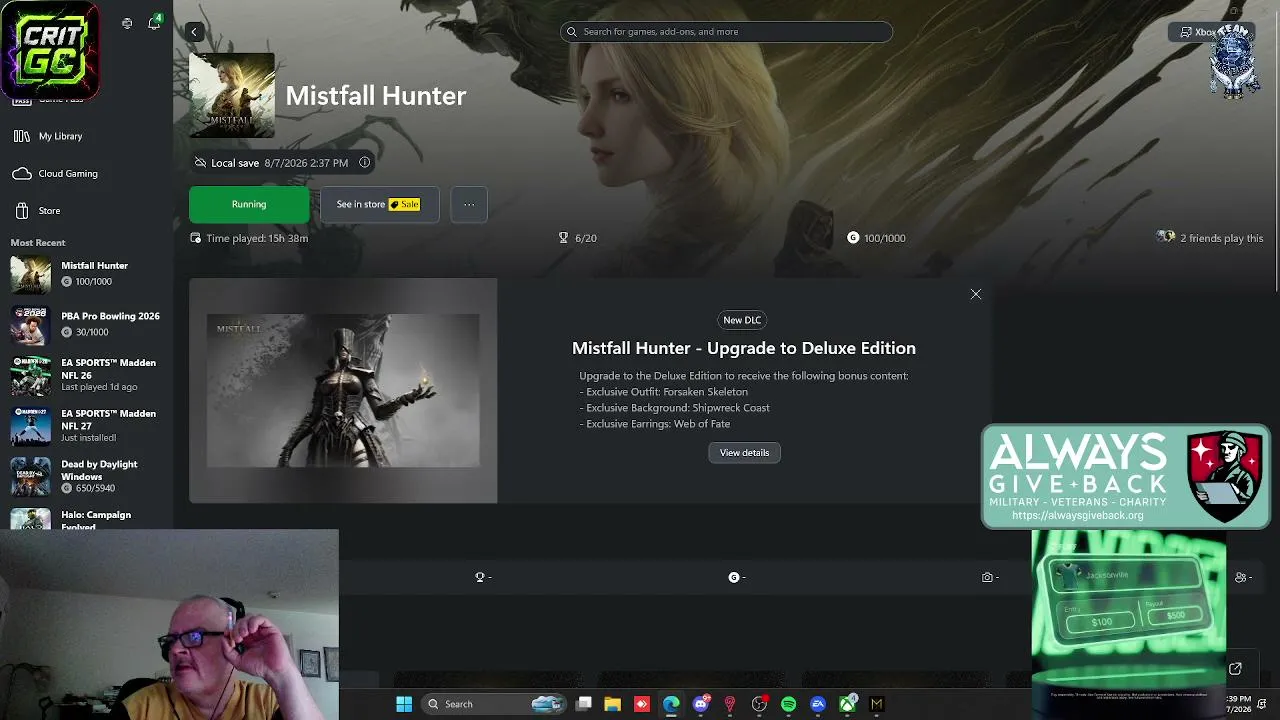Click the Gamerscore icon showing 100/1000
Viewport: 1280px width, 720px height.
coord(853,238)
